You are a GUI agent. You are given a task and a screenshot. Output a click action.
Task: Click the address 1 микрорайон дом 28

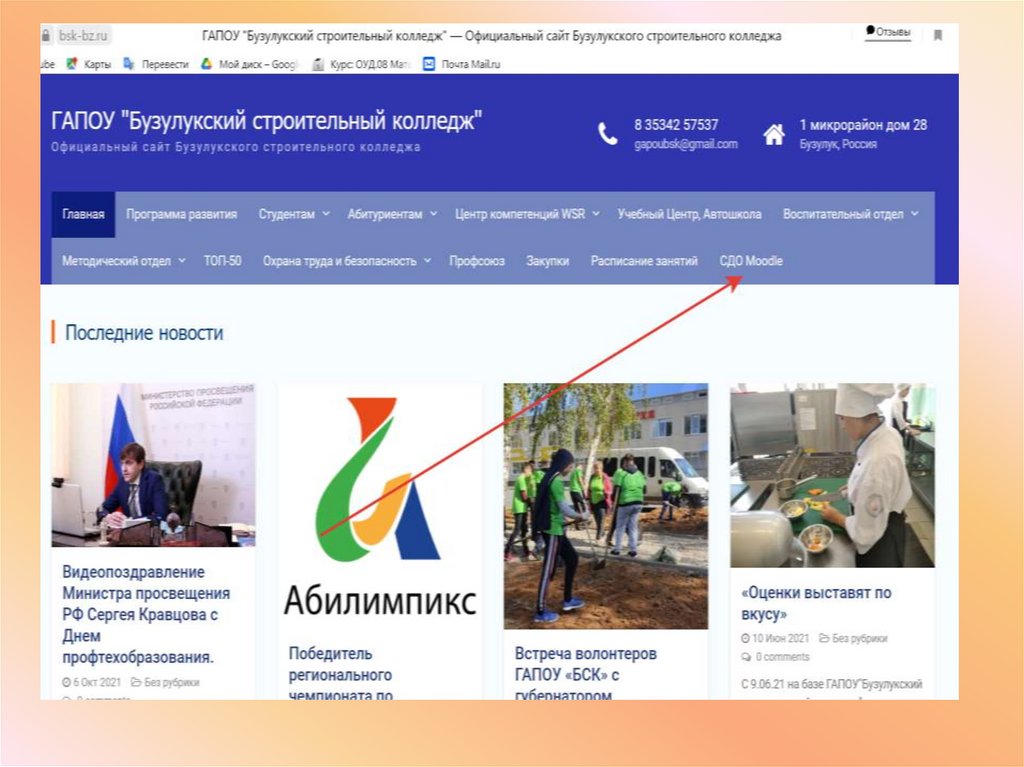pos(863,125)
